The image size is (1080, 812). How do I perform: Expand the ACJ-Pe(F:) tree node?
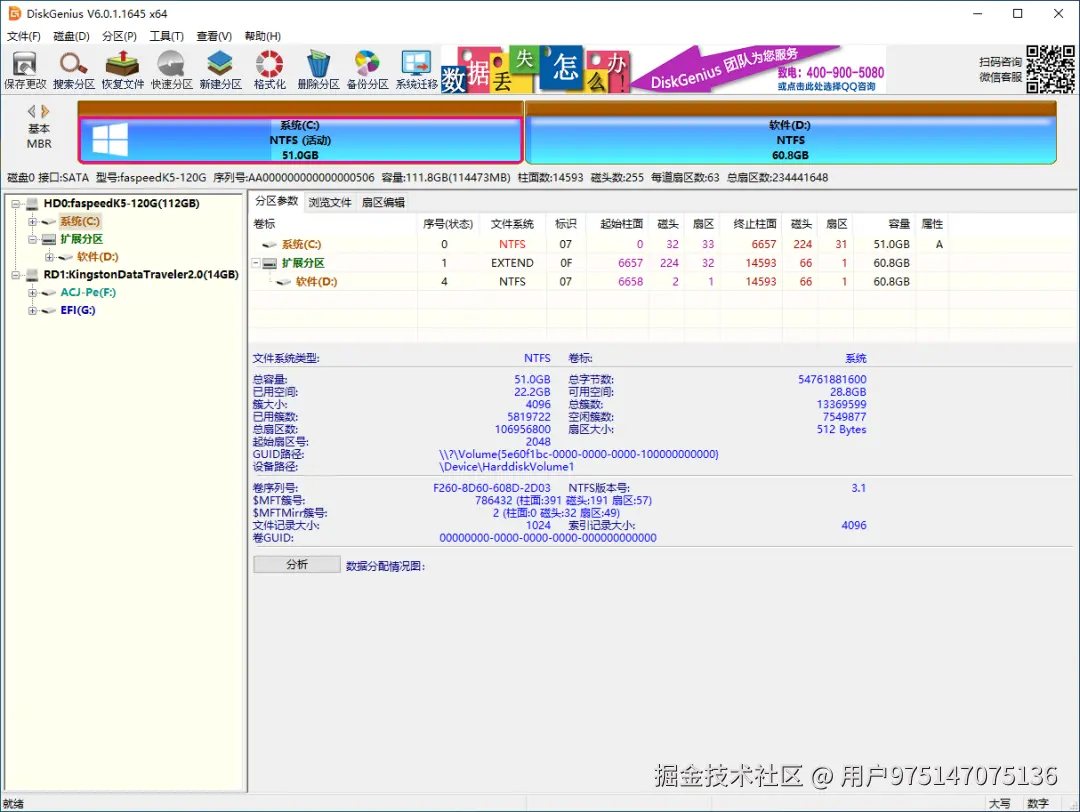click(32, 293)
